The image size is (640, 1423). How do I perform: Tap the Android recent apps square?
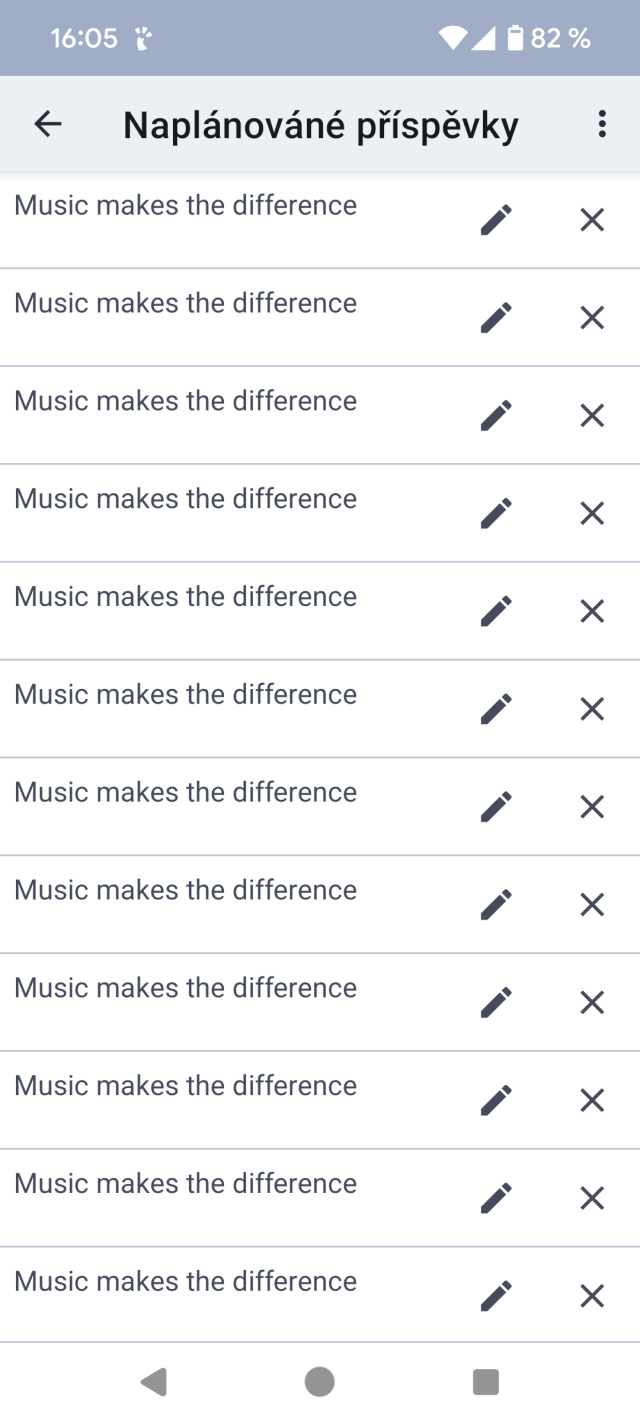[486, 1382]
